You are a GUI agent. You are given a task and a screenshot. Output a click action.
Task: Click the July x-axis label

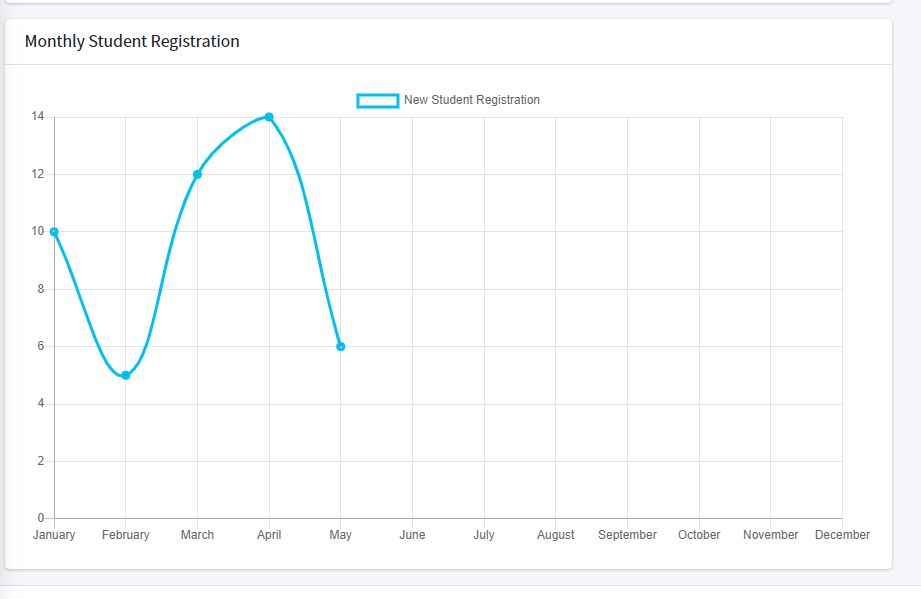pos(484,535)
